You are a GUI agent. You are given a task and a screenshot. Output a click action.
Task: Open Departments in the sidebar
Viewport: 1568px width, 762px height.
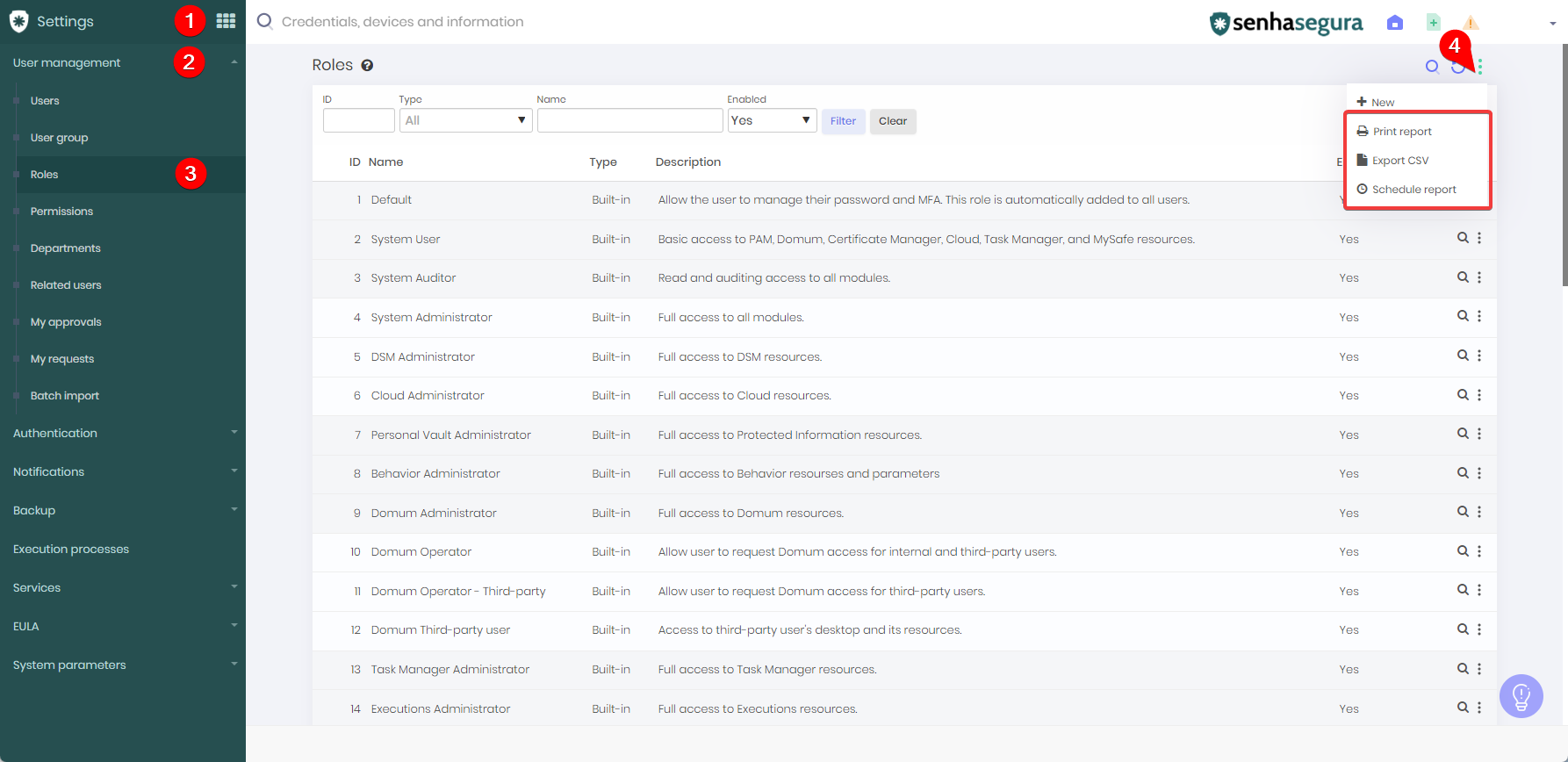(x=65, y=248)
